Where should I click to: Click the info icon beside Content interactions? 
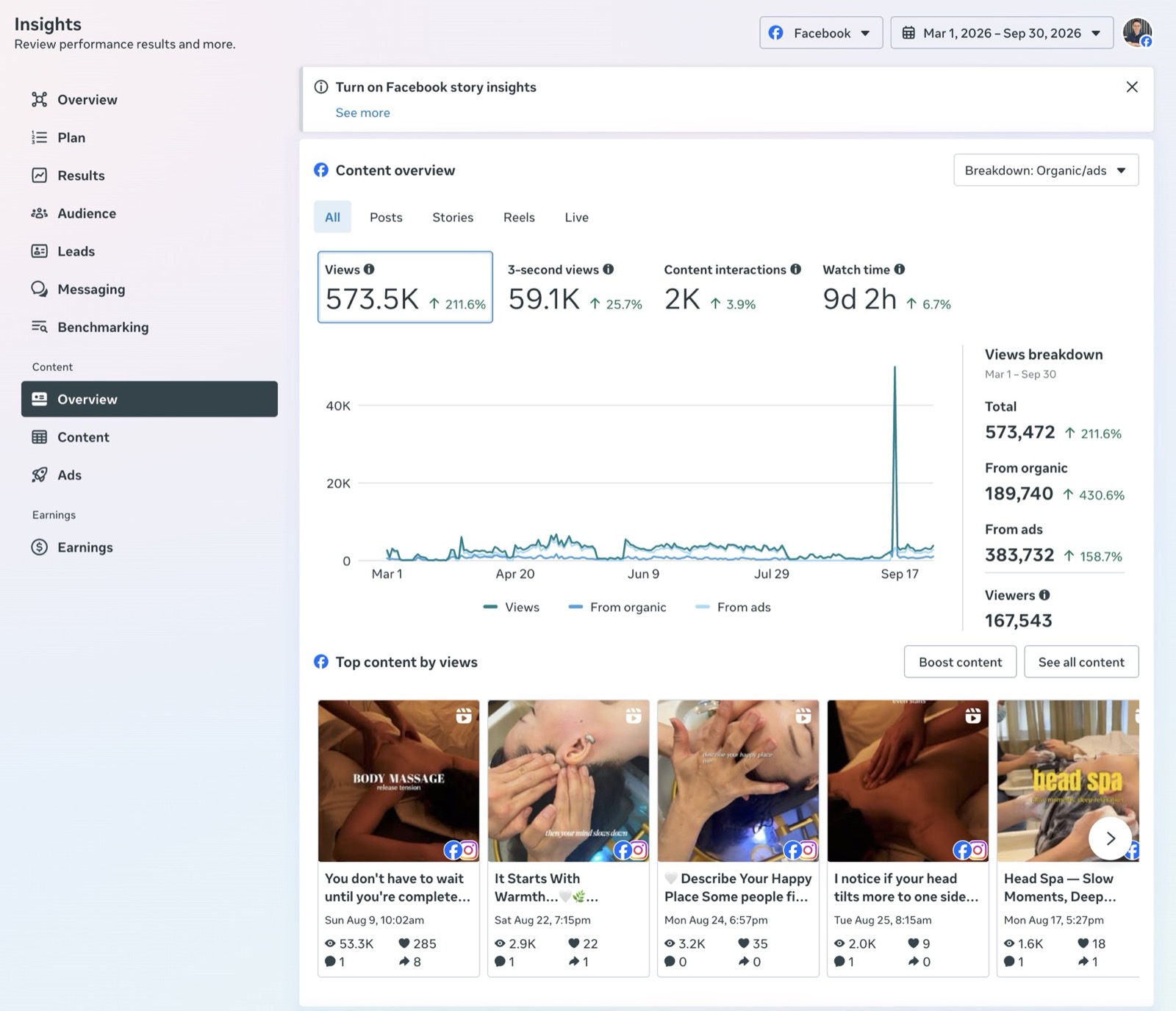(x=795, y=269)
